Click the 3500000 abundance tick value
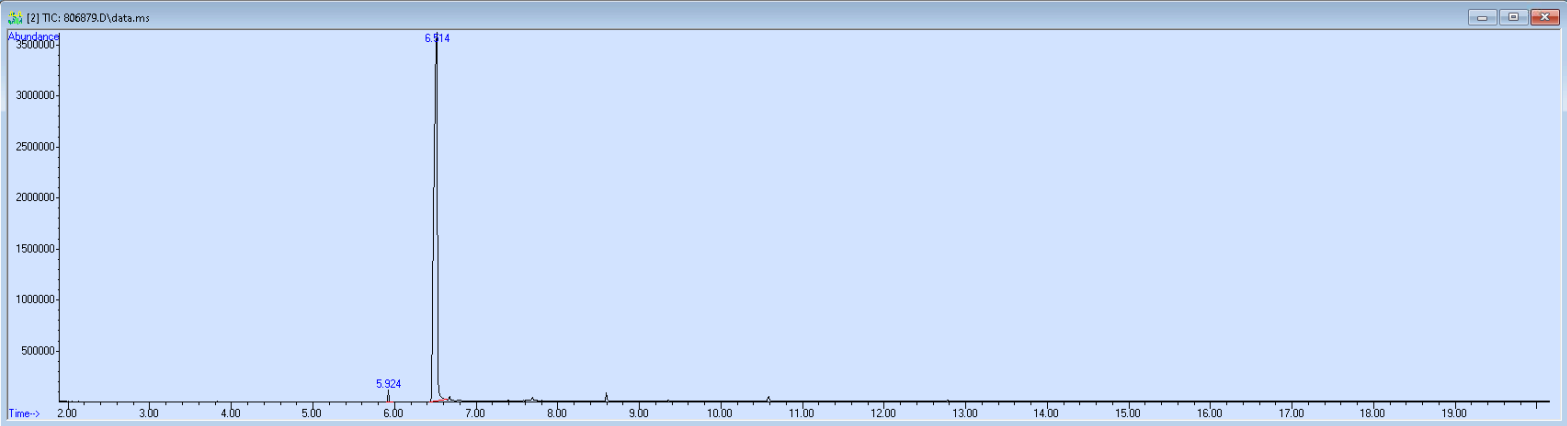The image size is (1567, 426). point(35,45)
